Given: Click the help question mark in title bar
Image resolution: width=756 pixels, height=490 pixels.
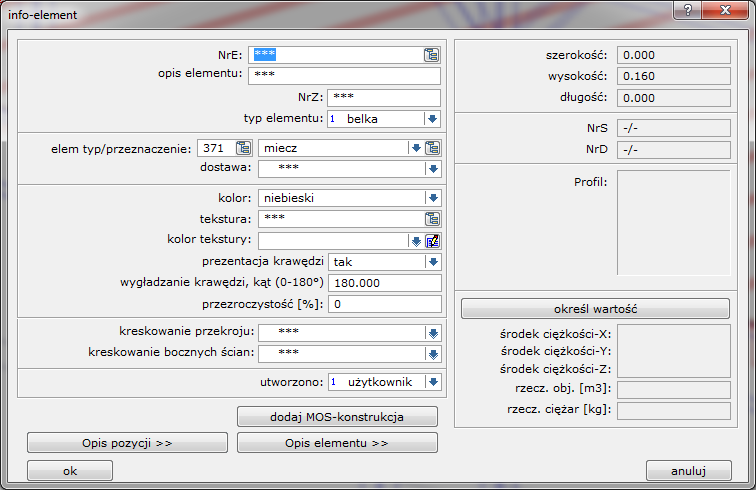Looking at the screenshot, I should [x=686, y=10].
